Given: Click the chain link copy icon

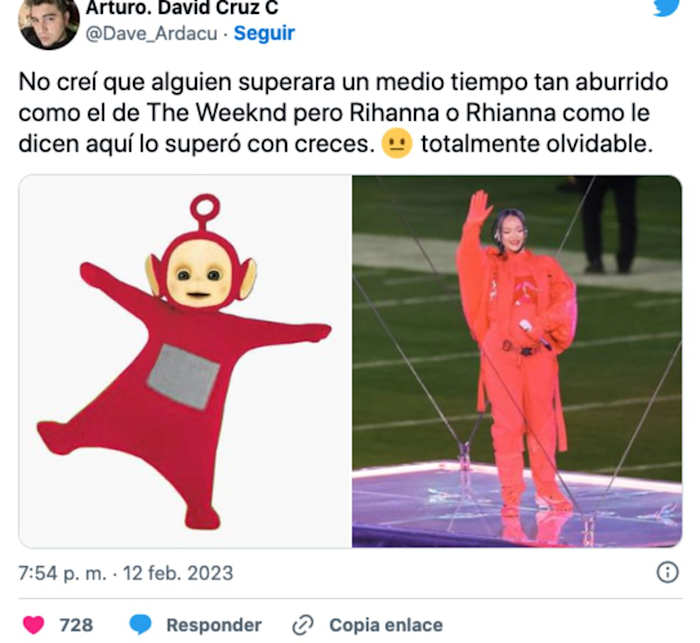Looking at the screenshot, I should tap(303, 625).
